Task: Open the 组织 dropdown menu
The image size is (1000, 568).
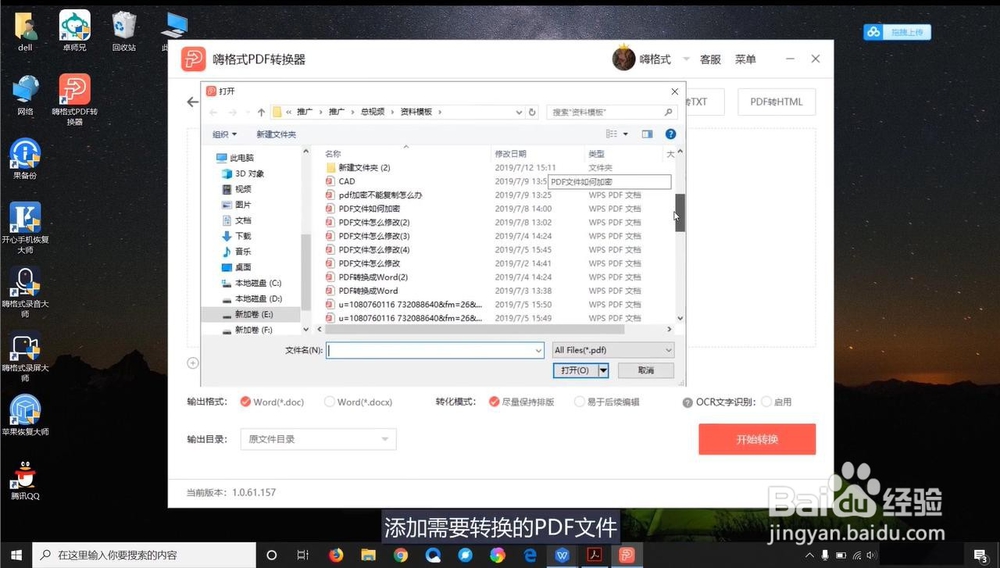Action: [224, 134]
